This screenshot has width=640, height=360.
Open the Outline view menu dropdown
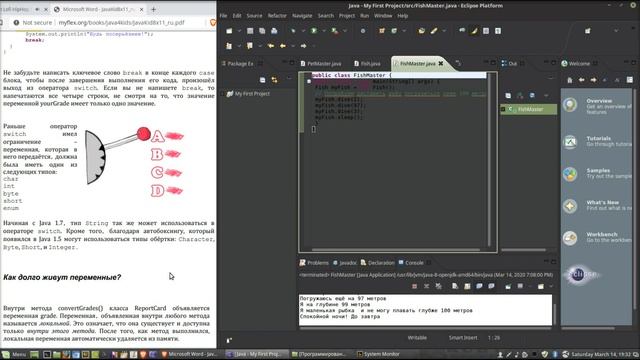click(x=546, y=96)
